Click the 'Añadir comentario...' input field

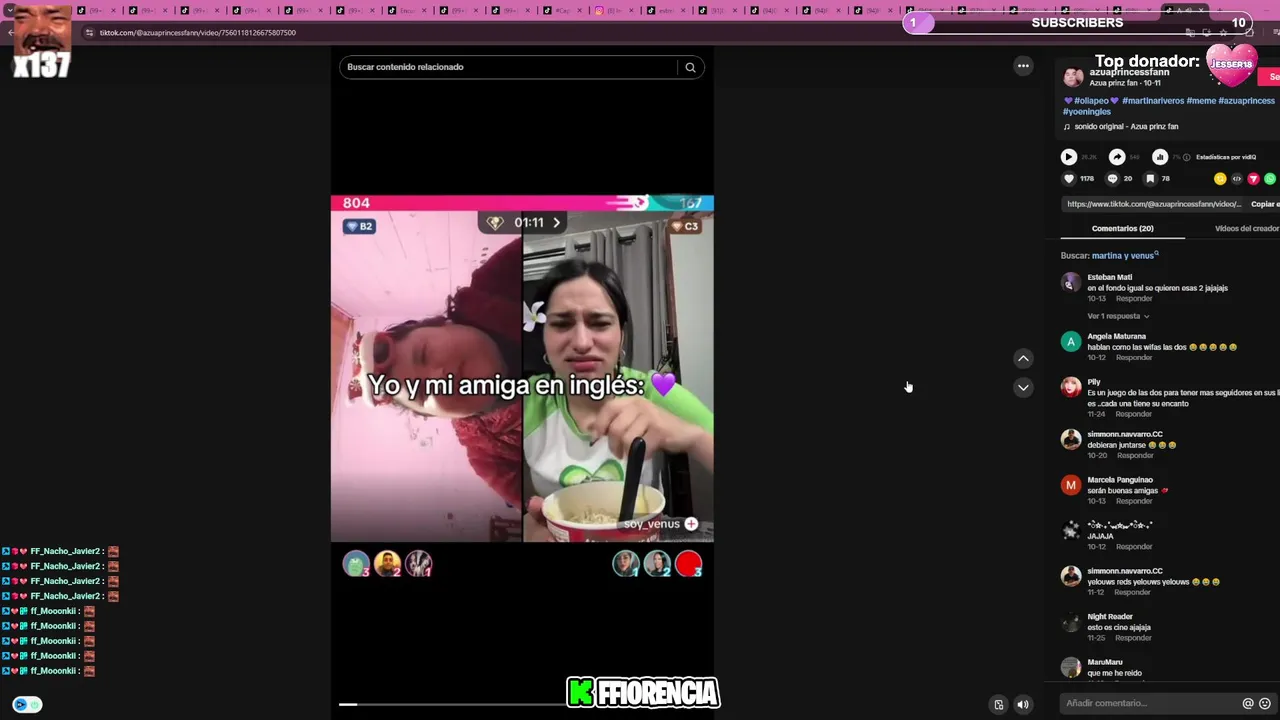click(1150, 704)
